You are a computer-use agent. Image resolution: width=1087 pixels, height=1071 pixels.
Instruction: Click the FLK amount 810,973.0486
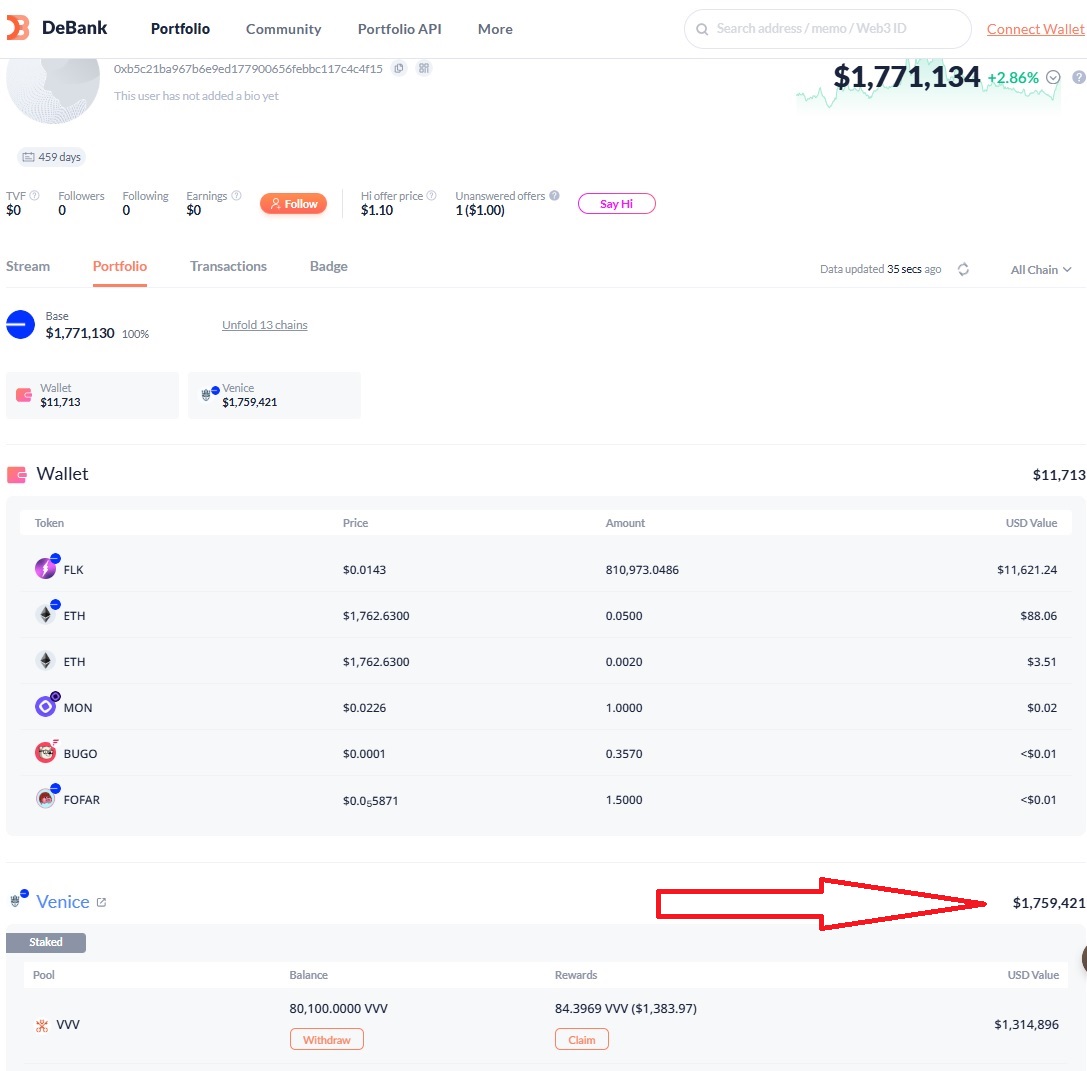pyautogui.click(x=642, y=570)
